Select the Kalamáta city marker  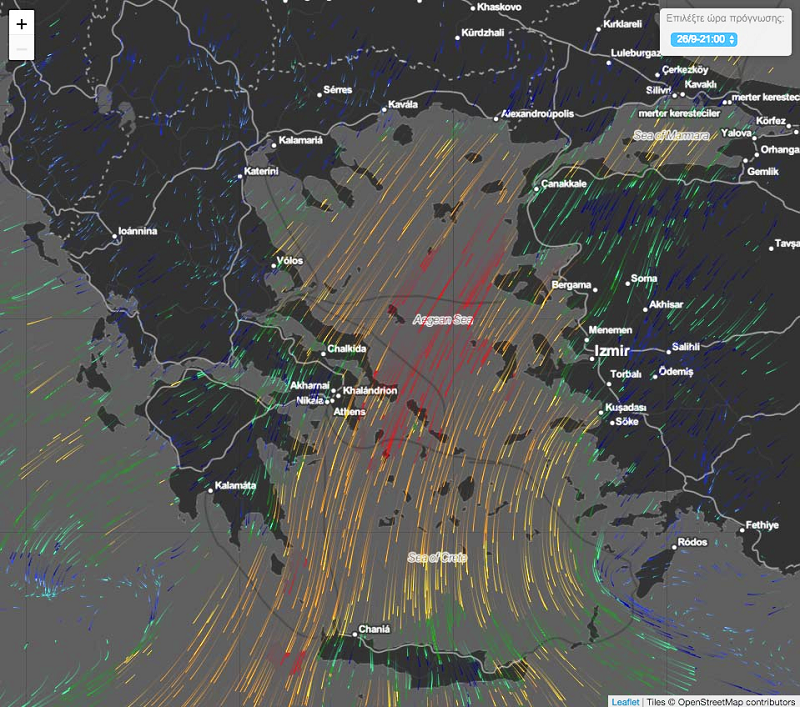(x=211, y=488)
